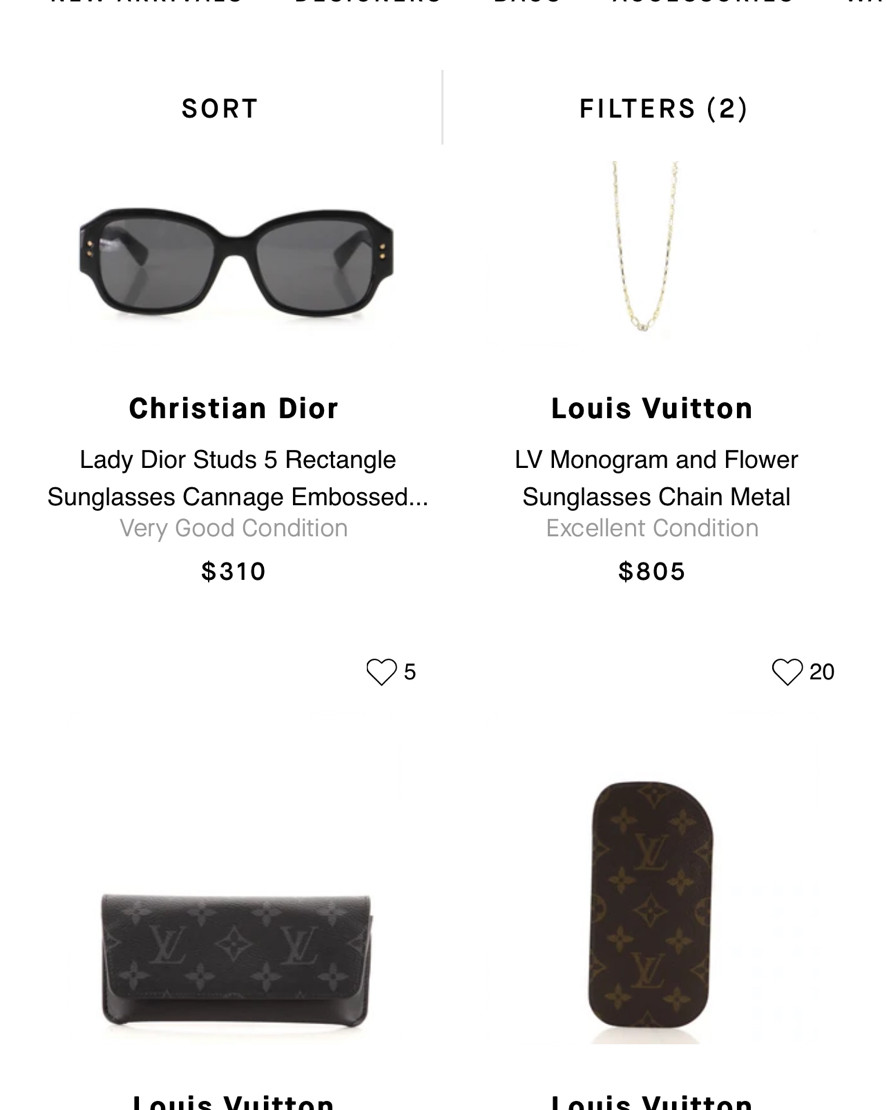
Task: Open Lady Dior Studs 5 Rectangle Sunglasses listing
Action: coord(237,478)
